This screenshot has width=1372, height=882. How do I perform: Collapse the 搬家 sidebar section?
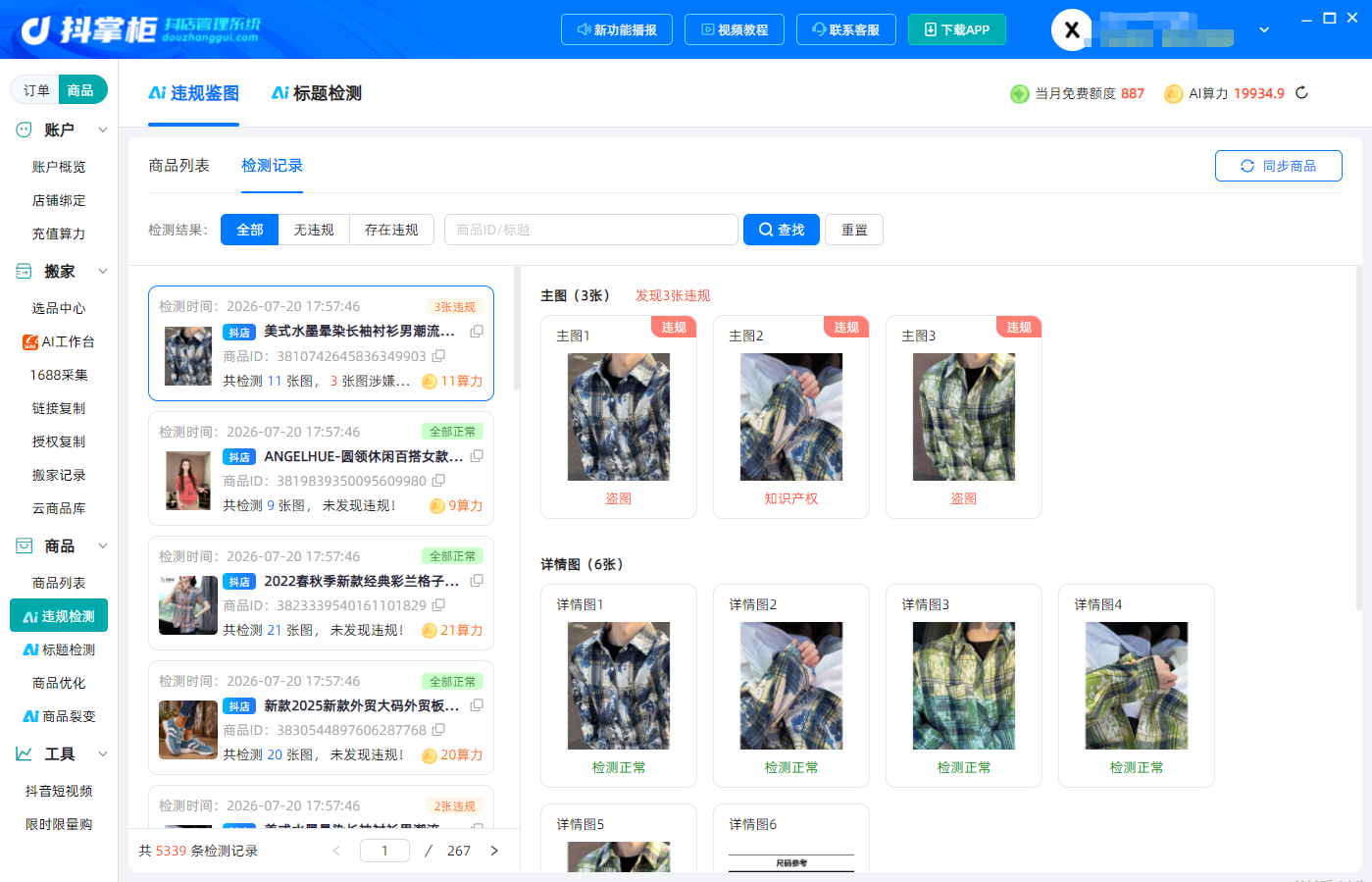click(x=103, y=271)
